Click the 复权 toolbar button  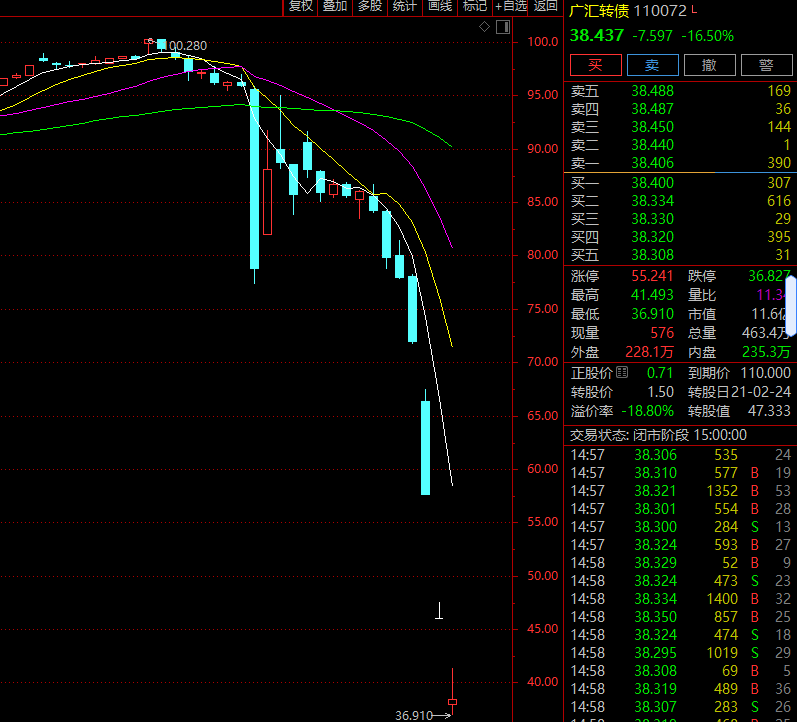pyautogui.click(x=300, y=6)
